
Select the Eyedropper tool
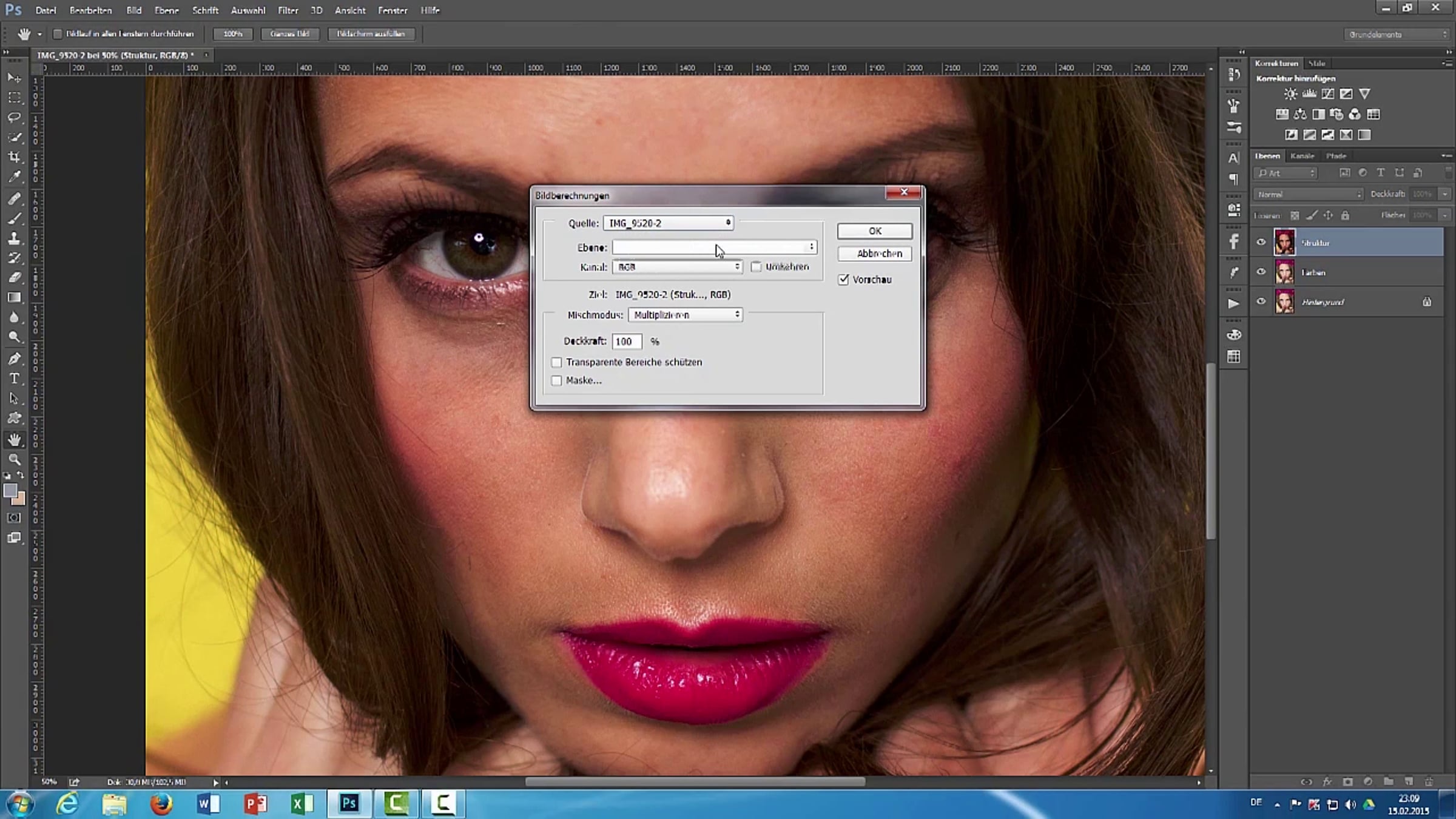pyautogui.click(x=14, y=177)
